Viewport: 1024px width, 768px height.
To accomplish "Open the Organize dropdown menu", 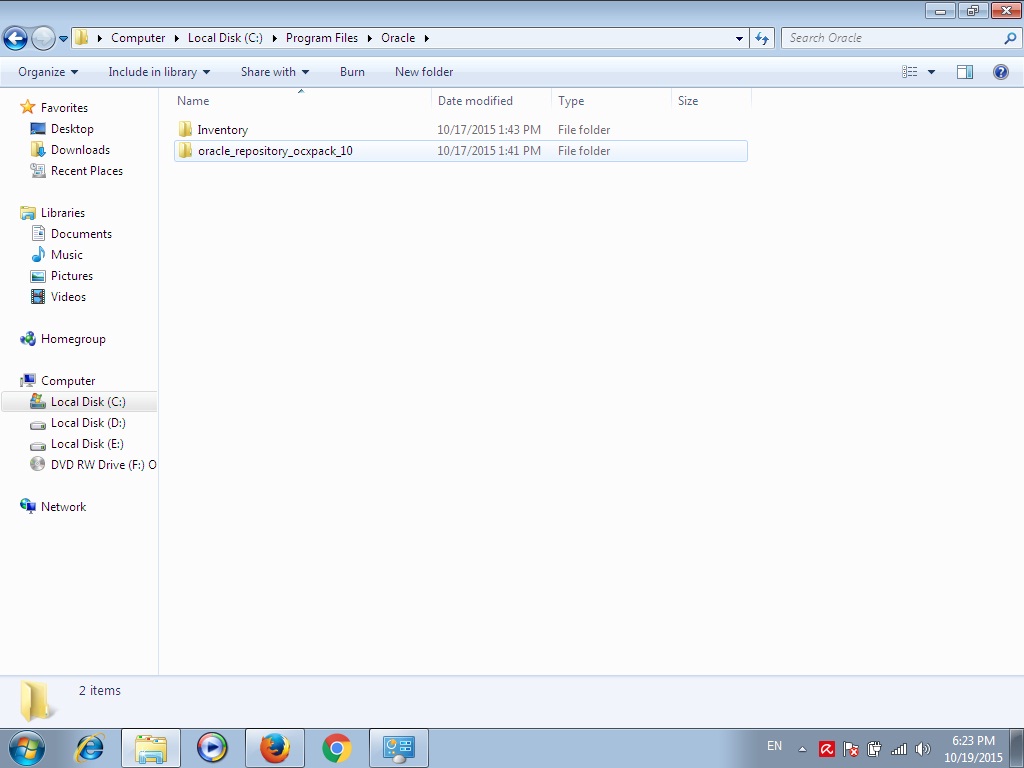I will click(x=47, y=72).
